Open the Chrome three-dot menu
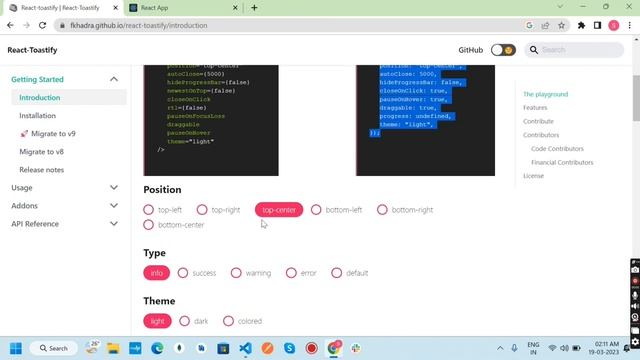The width and height of the screenshot is (640, 360). pos(630,25)
